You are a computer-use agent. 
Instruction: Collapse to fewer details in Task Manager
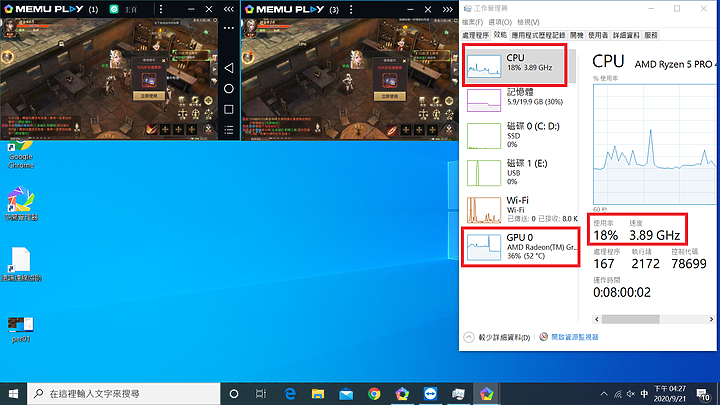497,338
